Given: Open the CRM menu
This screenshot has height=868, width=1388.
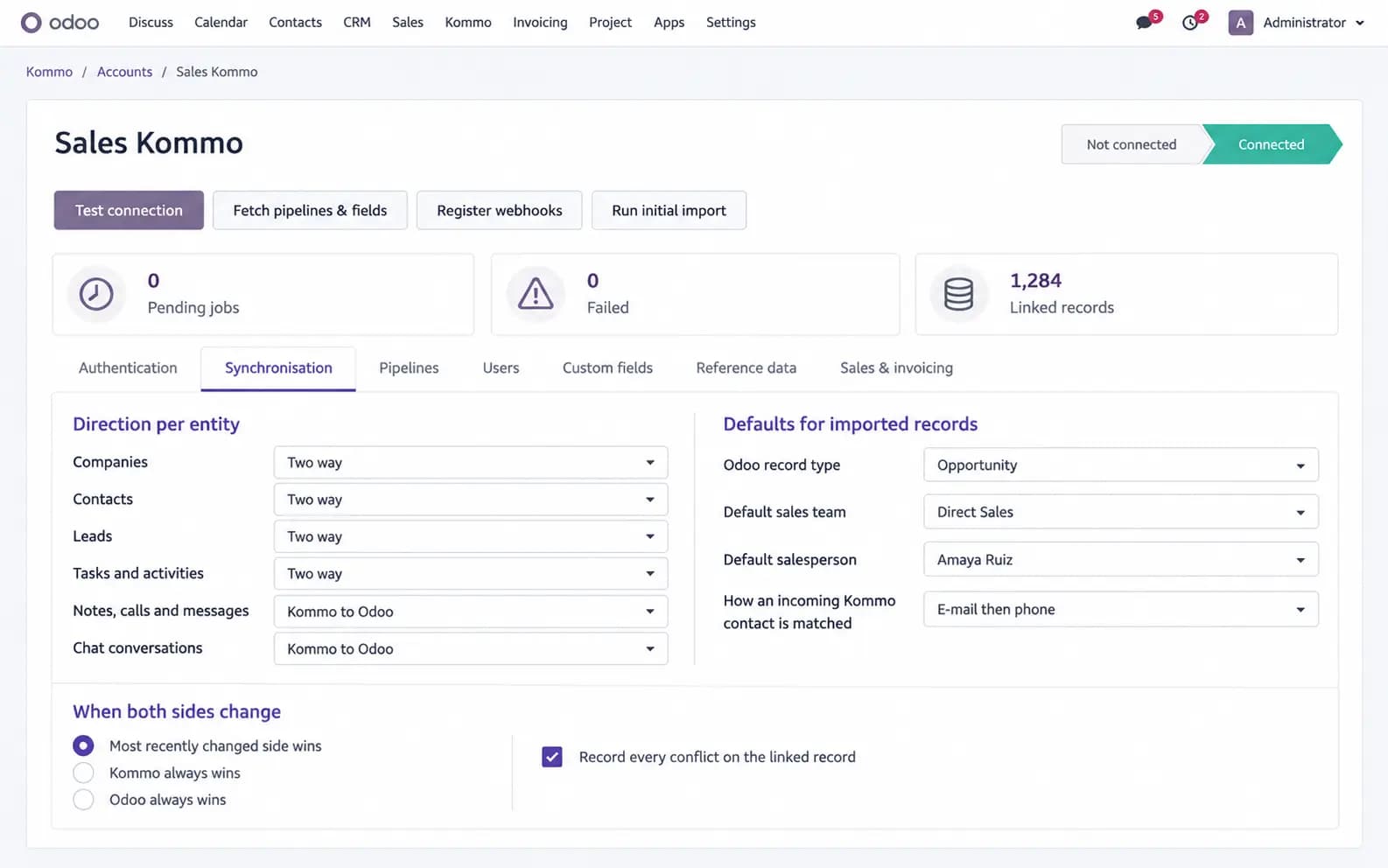Looking at the screenshot, I should (357, 23).
